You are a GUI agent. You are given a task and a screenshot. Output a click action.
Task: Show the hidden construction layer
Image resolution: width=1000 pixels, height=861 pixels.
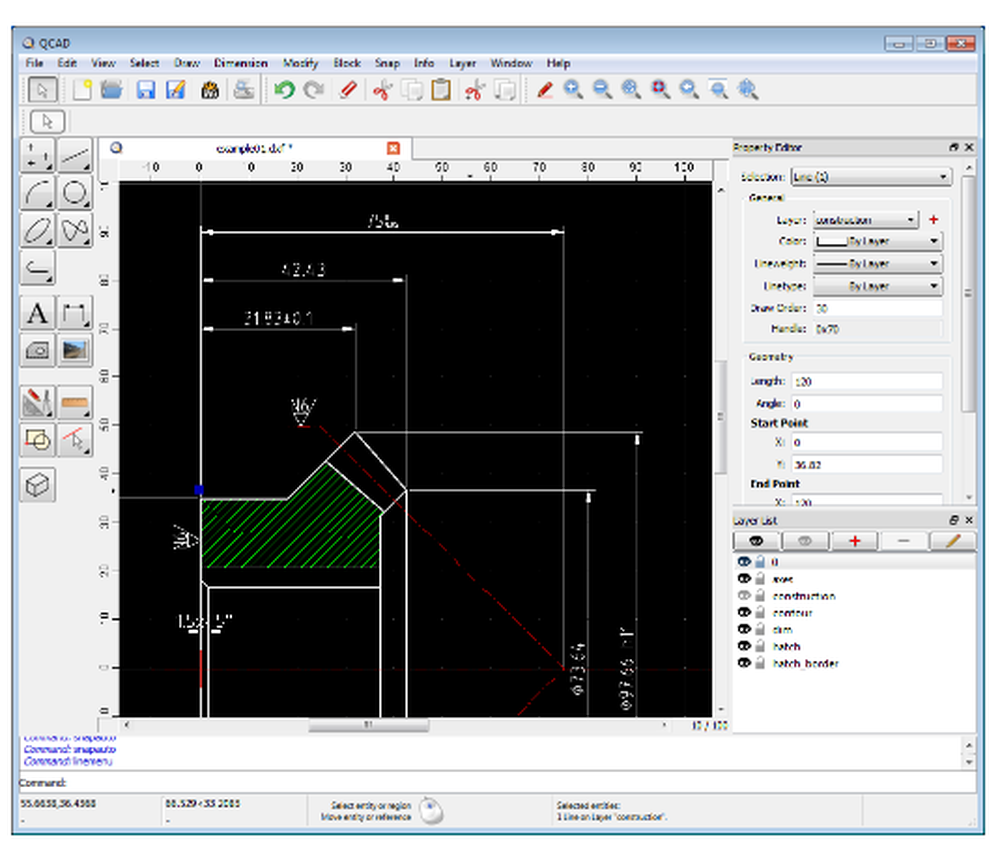tap(743, 594)
